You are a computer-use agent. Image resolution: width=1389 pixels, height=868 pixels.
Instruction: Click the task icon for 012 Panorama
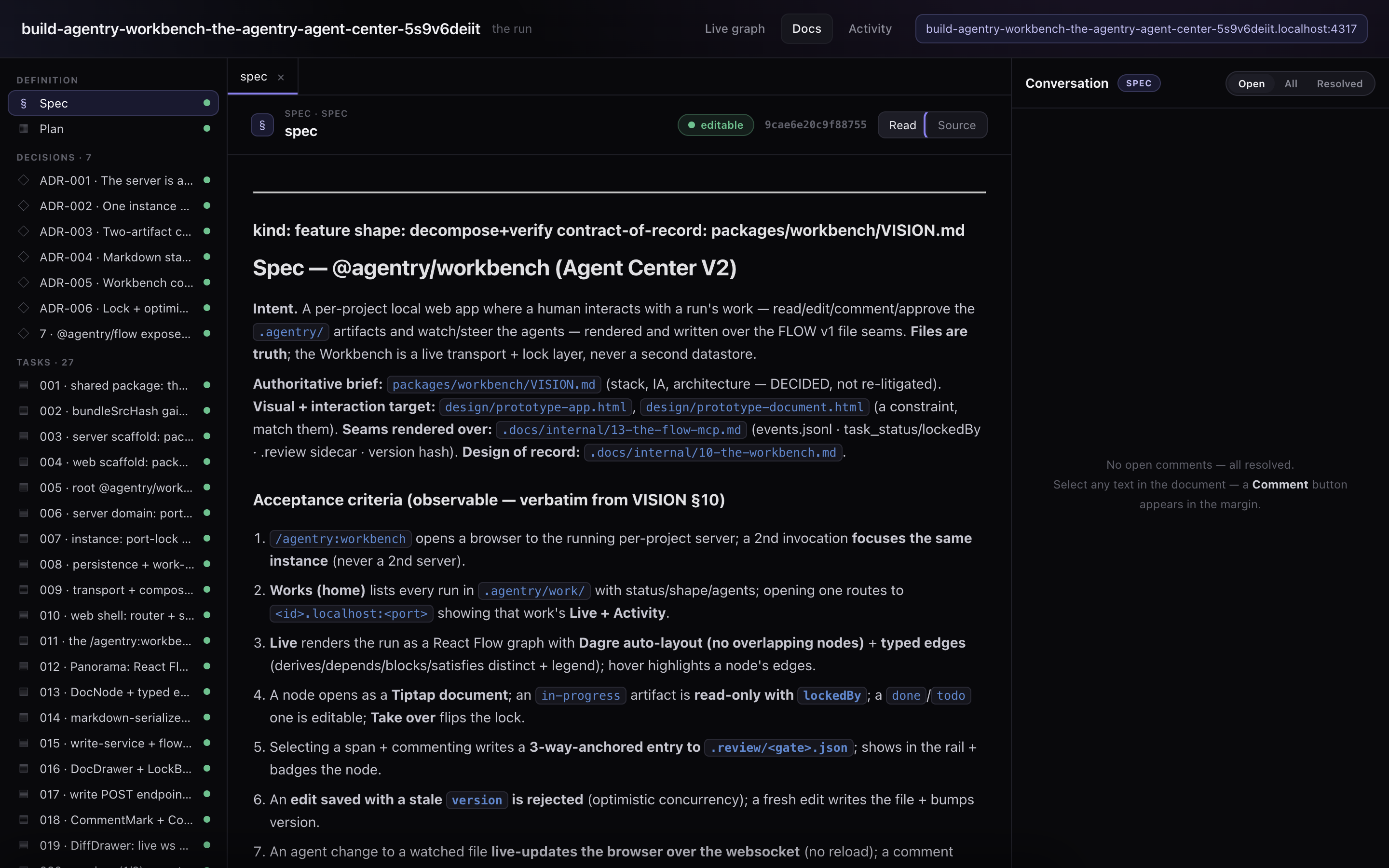24,666
